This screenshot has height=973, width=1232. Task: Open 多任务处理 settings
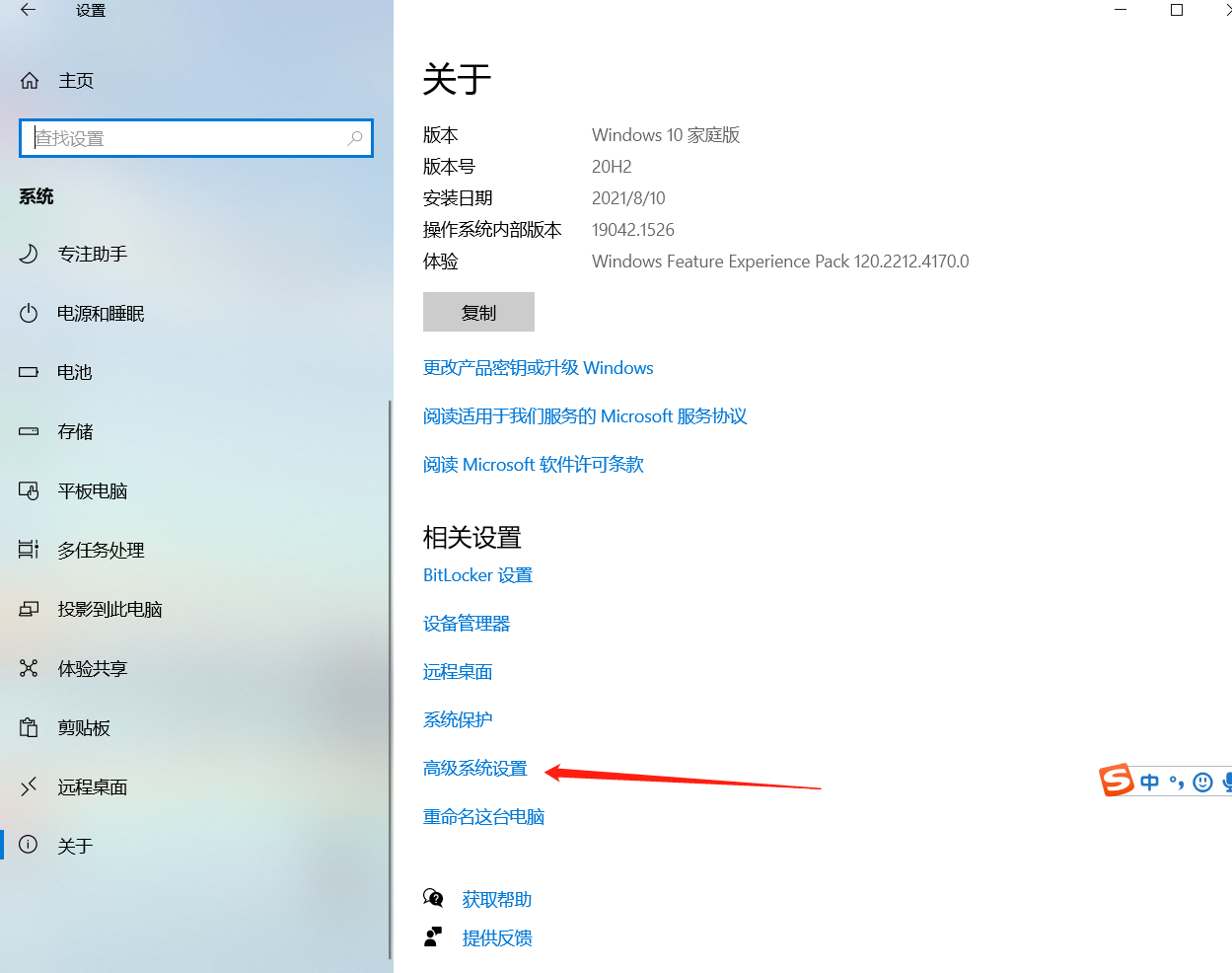coord(101,550)
